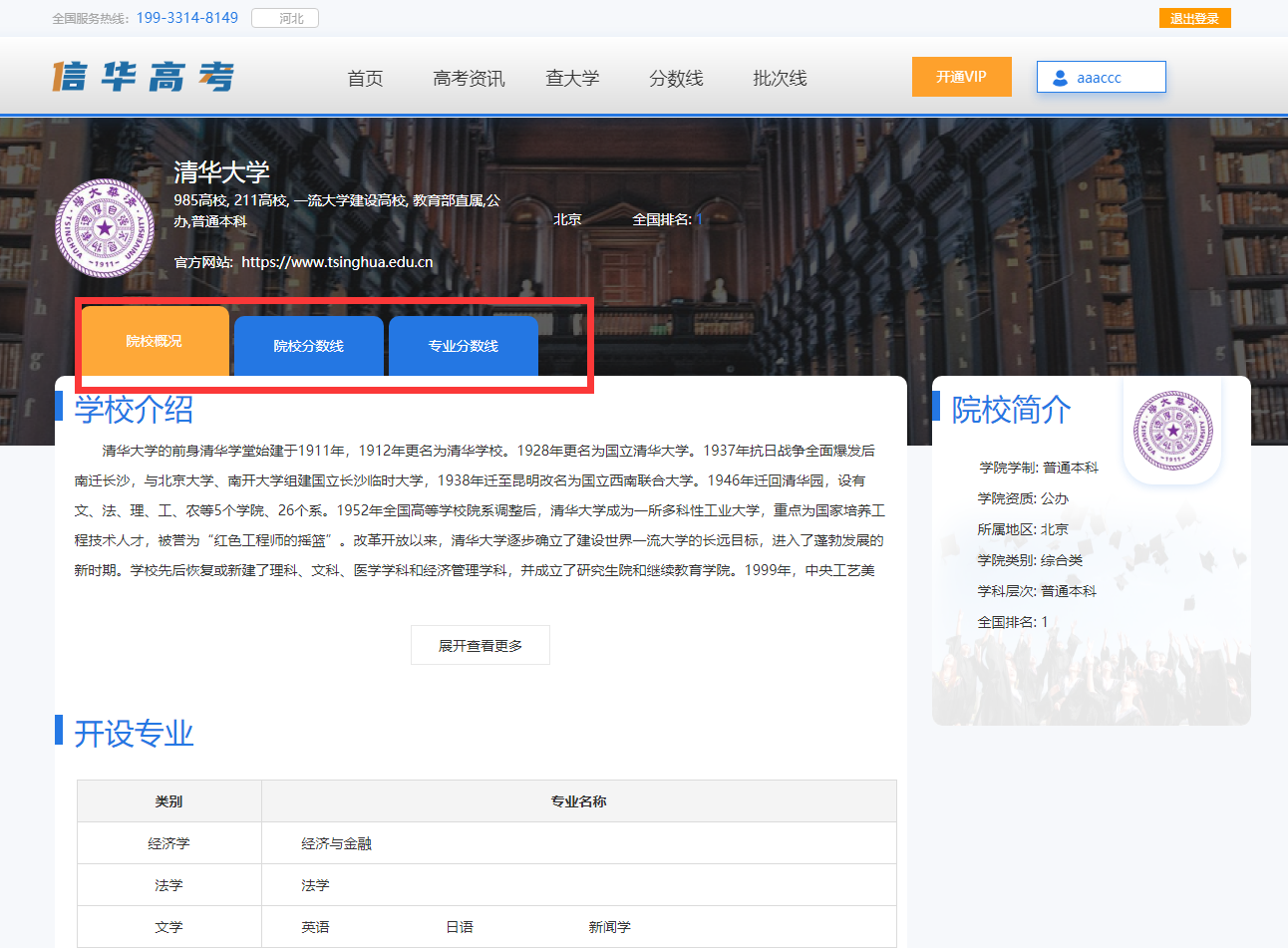Go to 查大学 in the navigation
Screen dimensions: 1288x948
click(572, 78)
